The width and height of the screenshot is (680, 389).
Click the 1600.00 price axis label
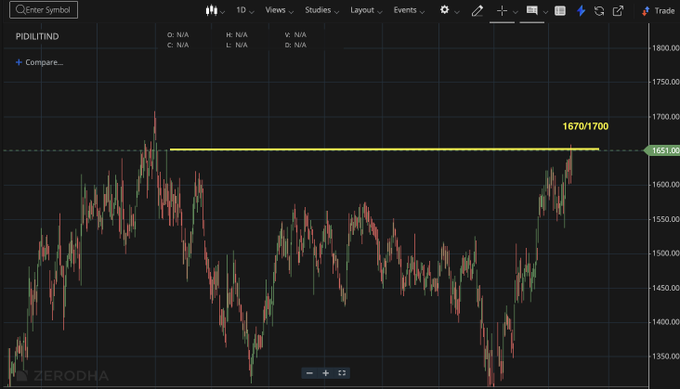click(666, 185)
